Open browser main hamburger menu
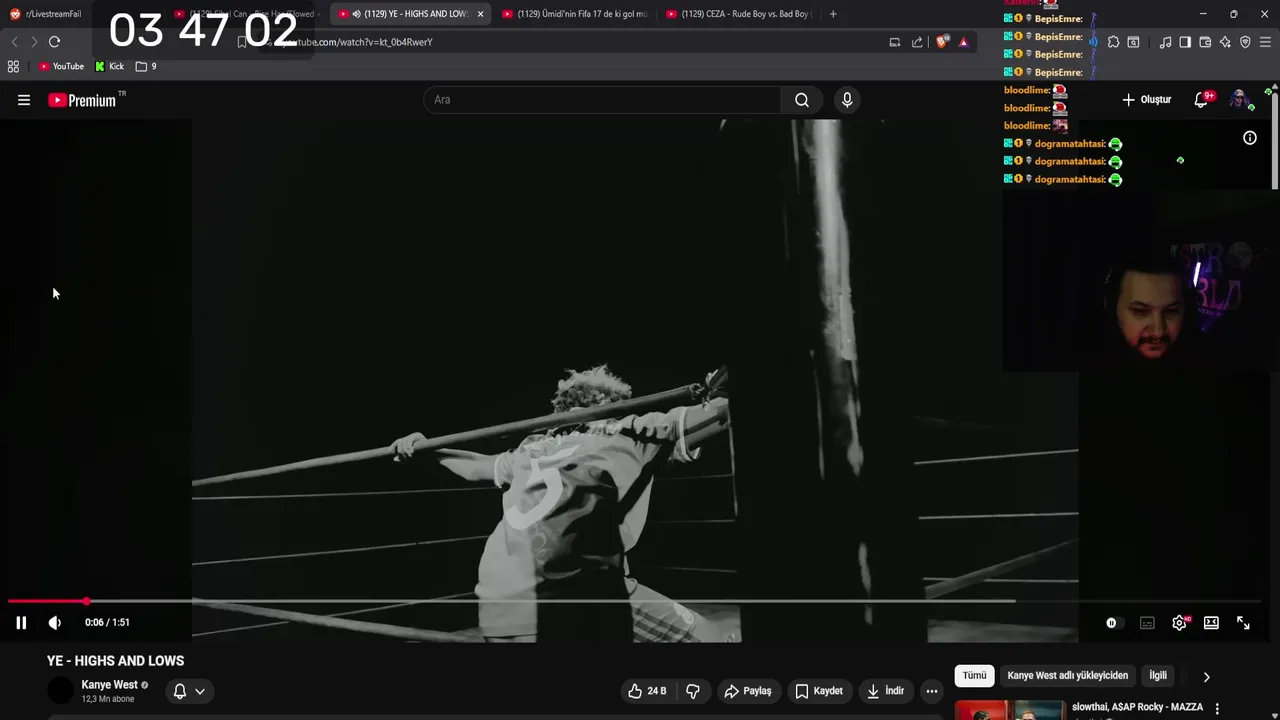The height and width of the screenshot is (720, 1280). [1266, 42]
